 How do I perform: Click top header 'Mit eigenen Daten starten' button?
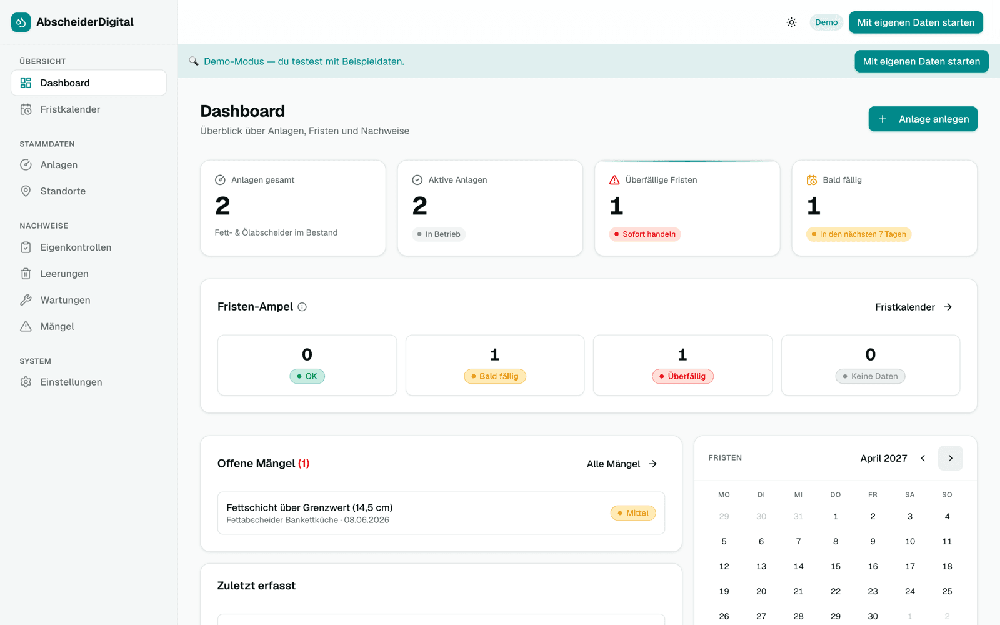[x=916, y=22]
